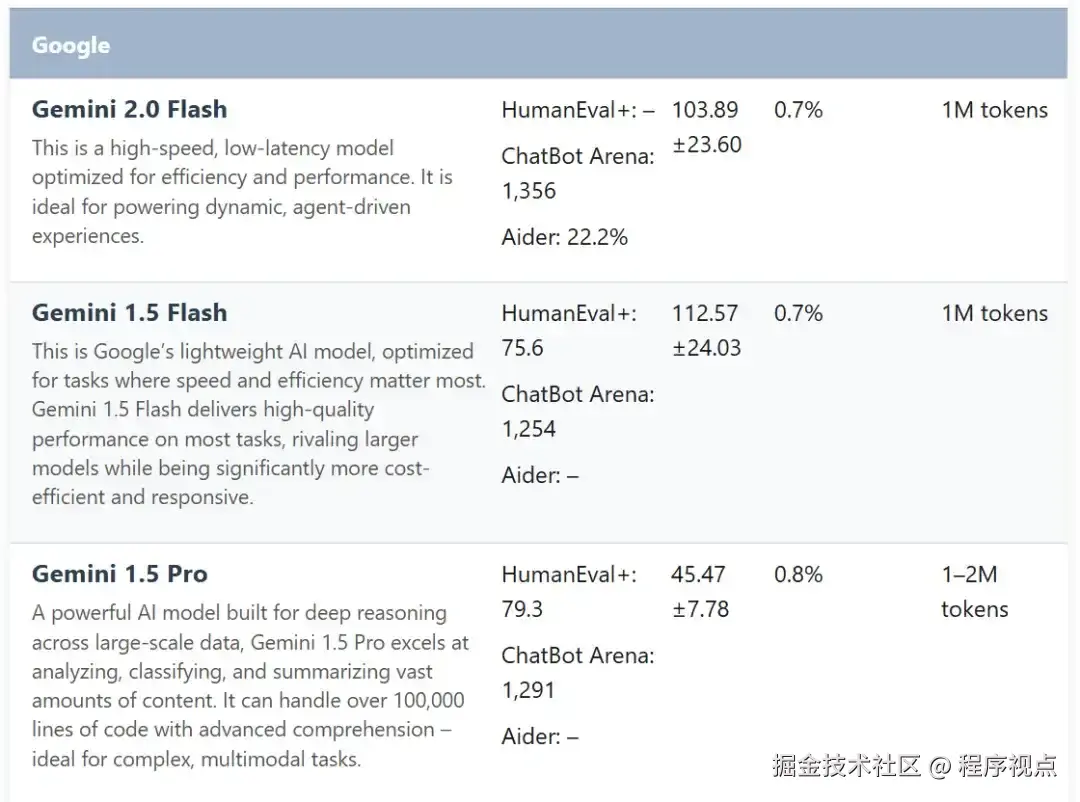Click the Gemini 2.0 Flash description paragraph
Screen dimensions: 1080x802
click(242, 192)
